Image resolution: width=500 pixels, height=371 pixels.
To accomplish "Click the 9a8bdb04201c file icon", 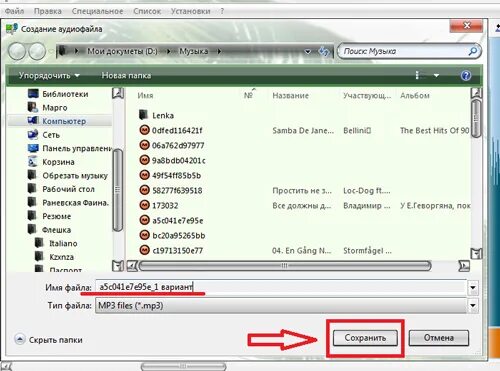I will 144,160.
